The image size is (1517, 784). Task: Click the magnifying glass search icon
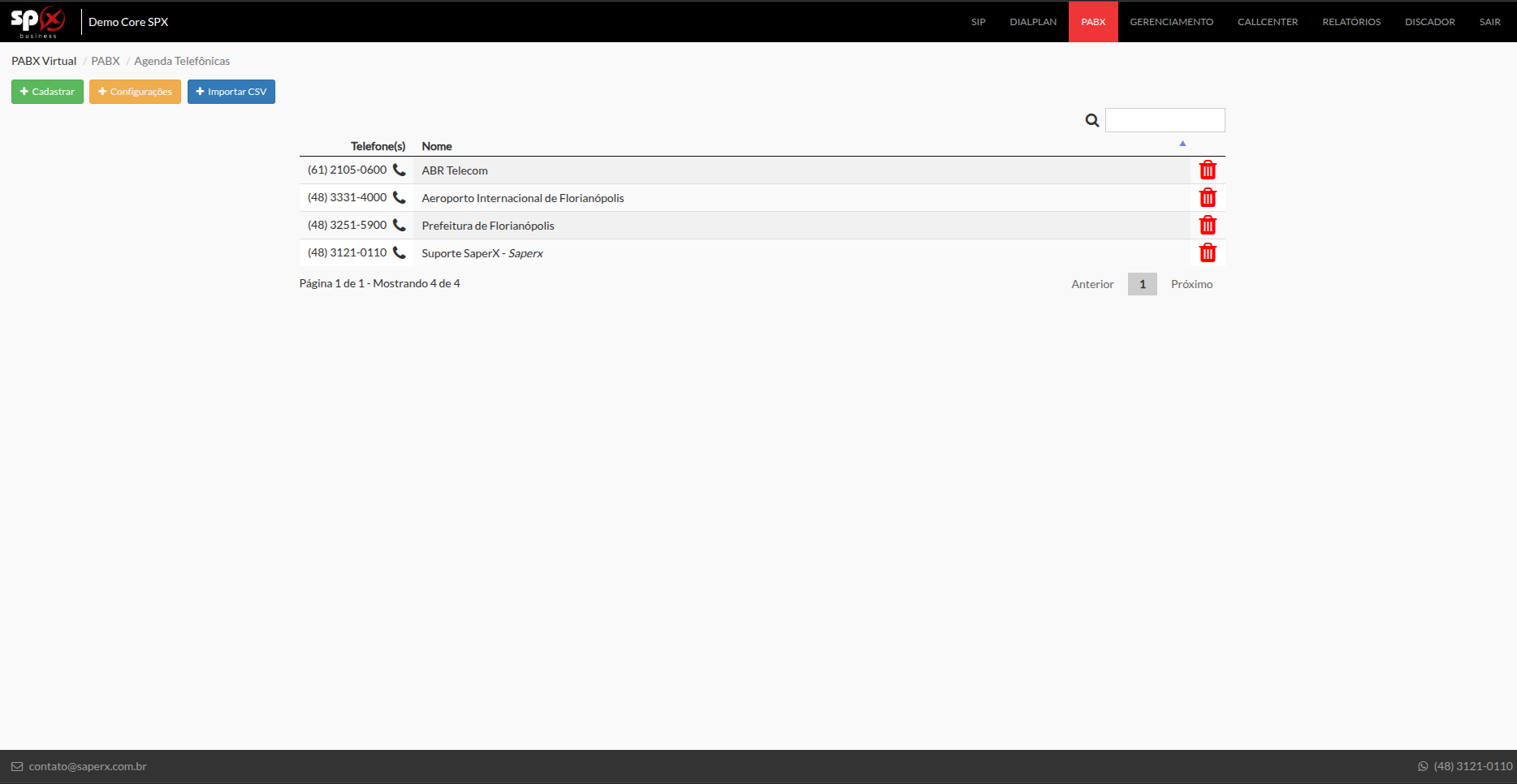click(1092, 121)
